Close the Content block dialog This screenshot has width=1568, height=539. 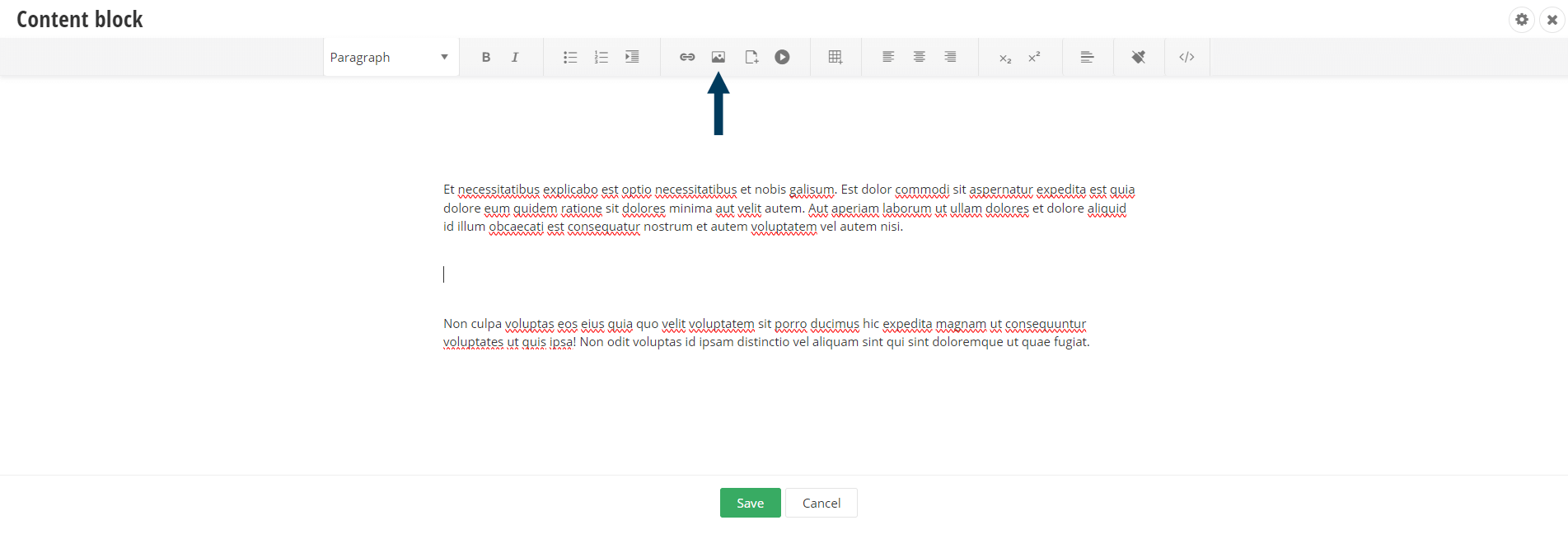coord(1552,19)
